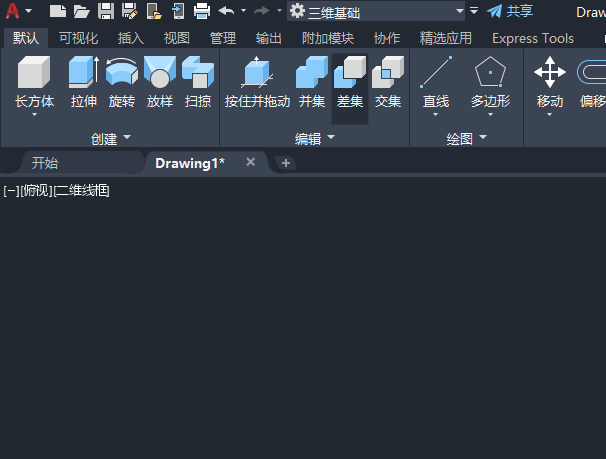This screenshot has height=459, width=606.
Task: Open the 三维基础 workspace dropdown
Action: pyautogui.click(x=376, y=11)
